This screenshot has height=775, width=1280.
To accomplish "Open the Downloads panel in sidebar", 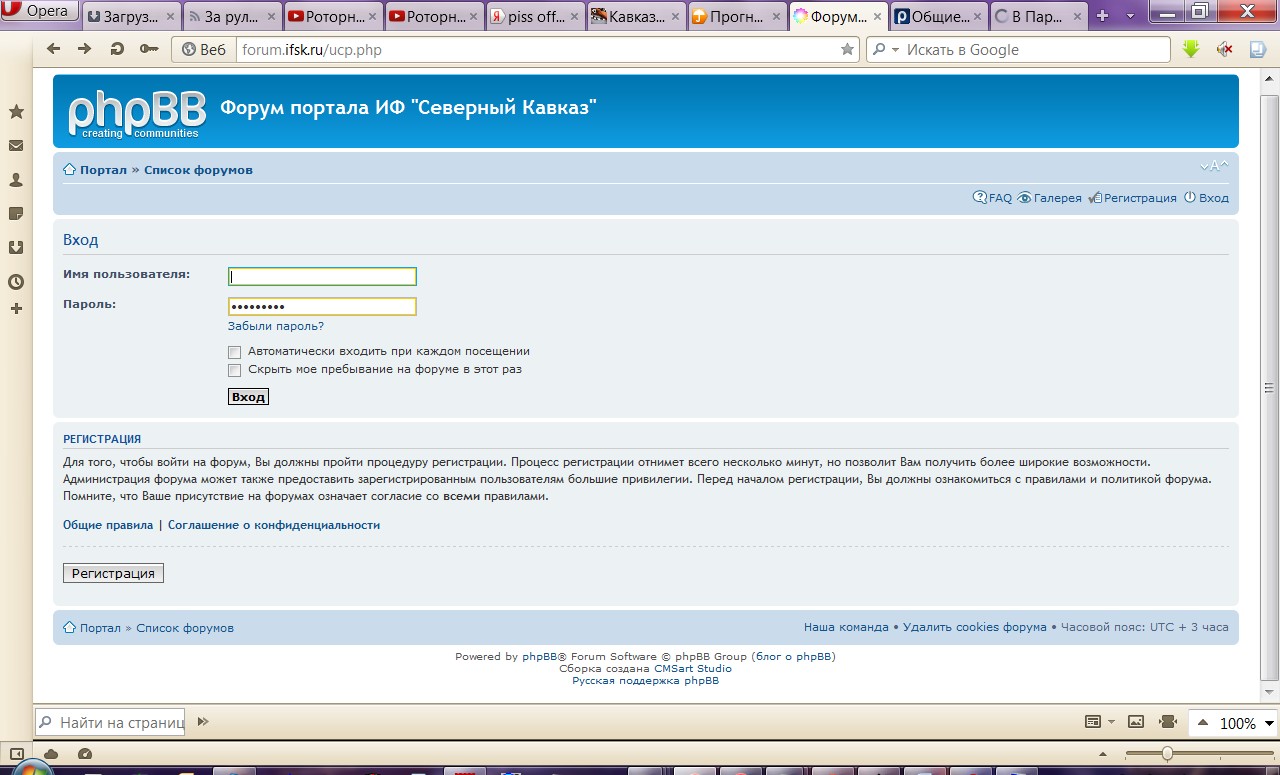I will coord(16,247).
